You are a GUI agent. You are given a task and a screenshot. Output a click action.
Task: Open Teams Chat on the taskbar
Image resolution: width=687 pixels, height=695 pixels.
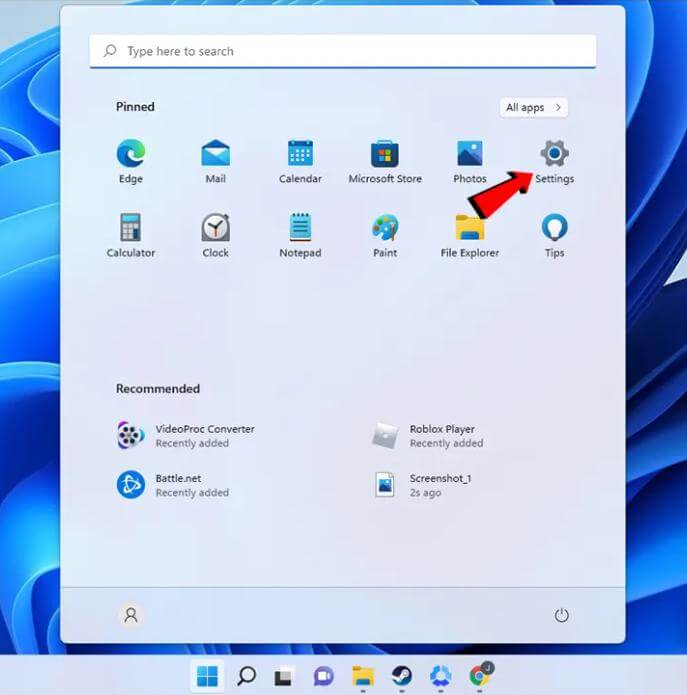pos(324,676)
